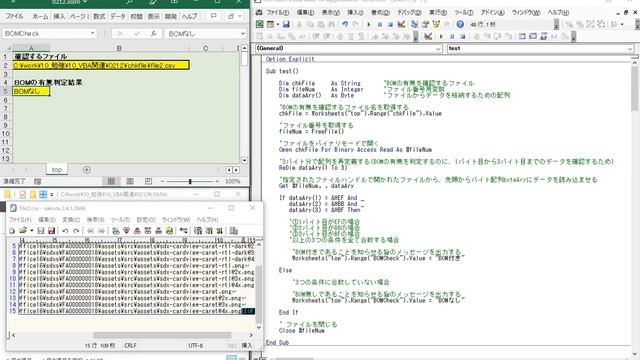This screenshot has height=360, width=640.
Task: Open the dropdown arrow beside sakura Open icon
Action: tap(31, 231)
